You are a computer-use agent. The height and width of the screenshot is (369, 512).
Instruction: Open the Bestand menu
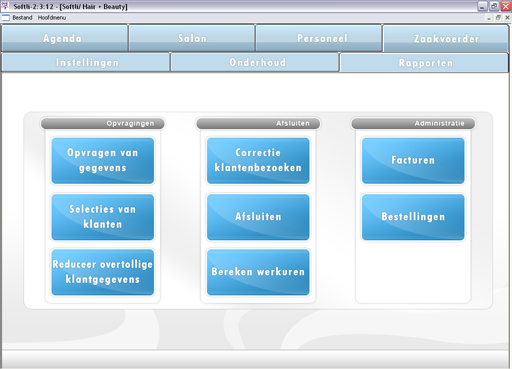pos(22,18)
